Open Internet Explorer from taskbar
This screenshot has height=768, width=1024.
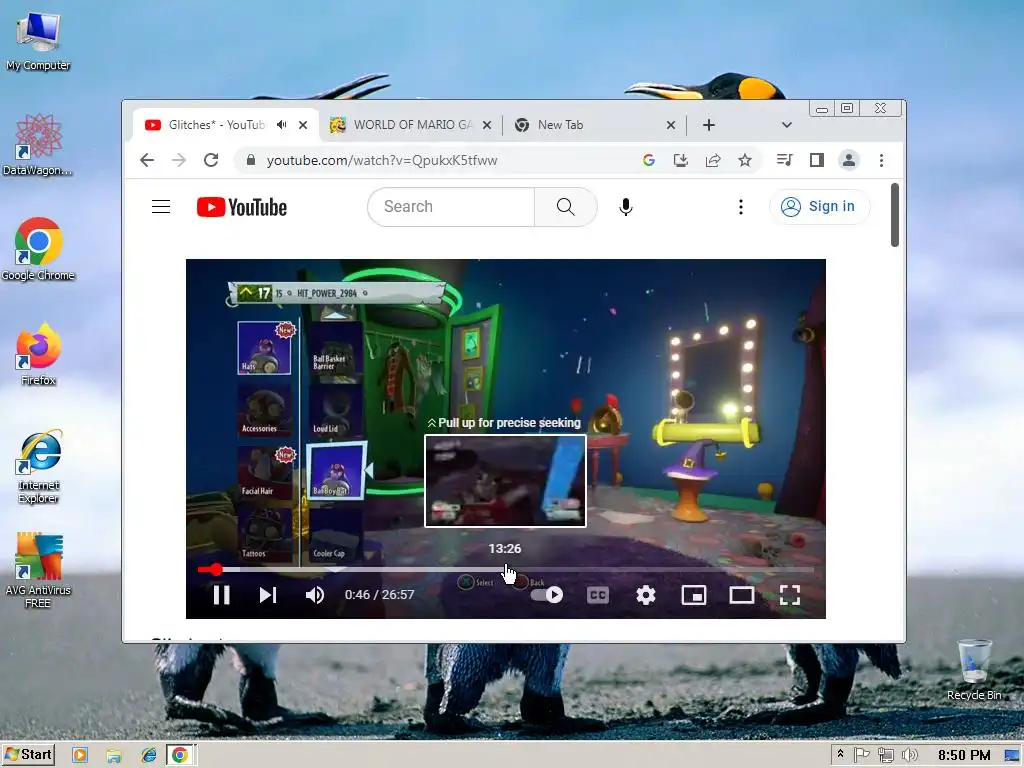click(149, 756)
